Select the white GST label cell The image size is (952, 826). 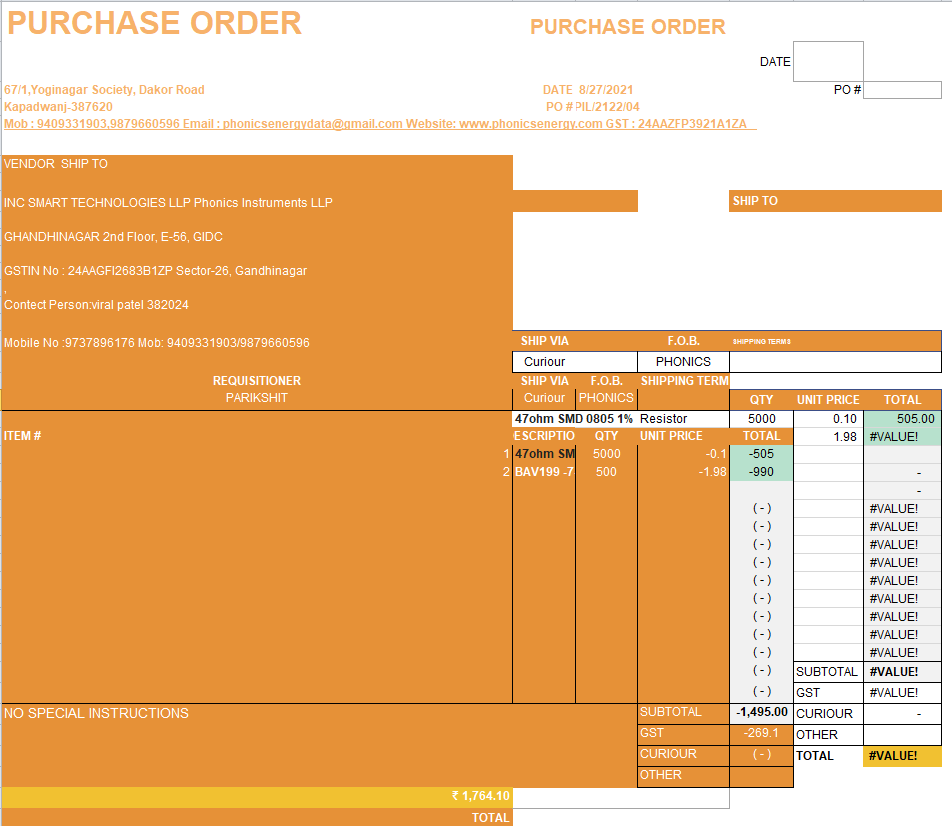[828, 693]
